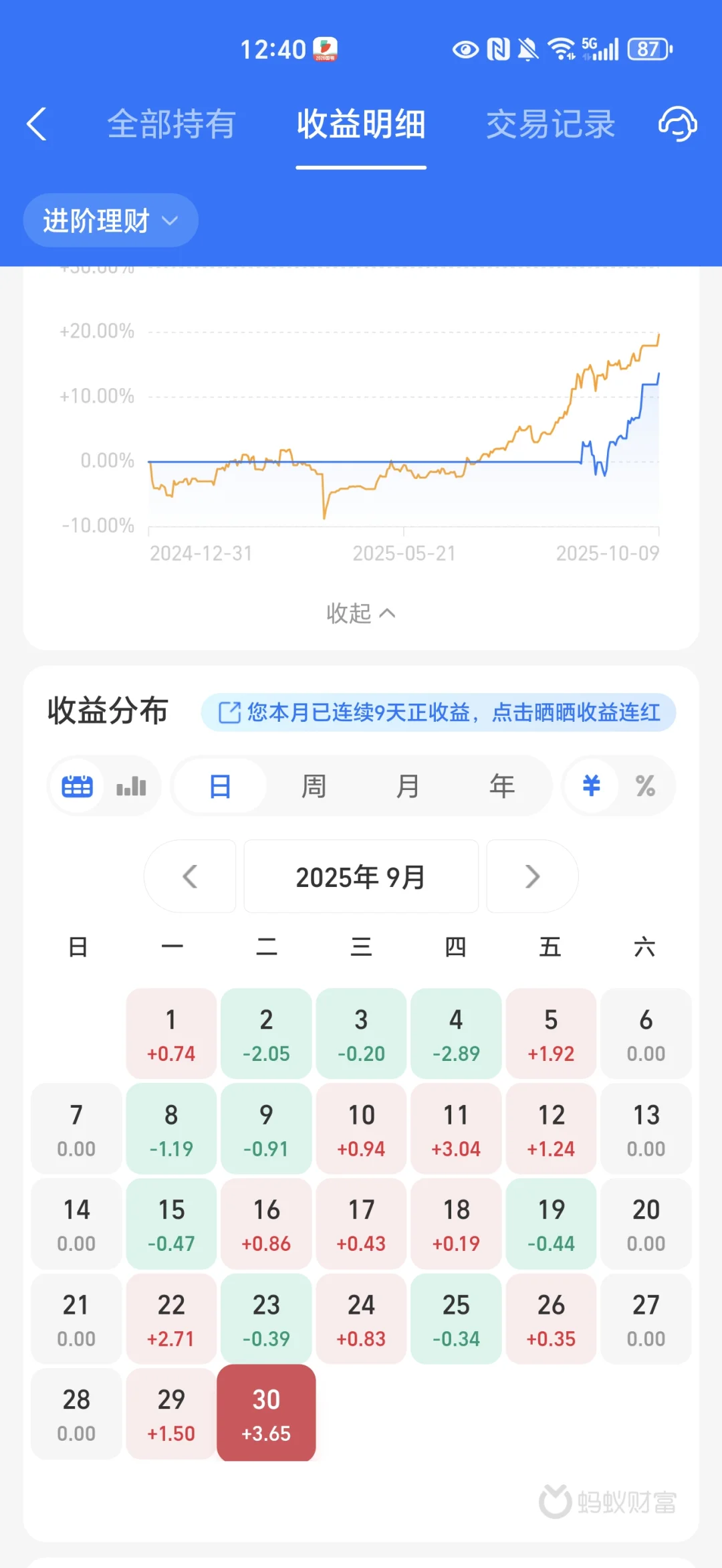
Task: Go to next month arrow
Action: point(532,876)
